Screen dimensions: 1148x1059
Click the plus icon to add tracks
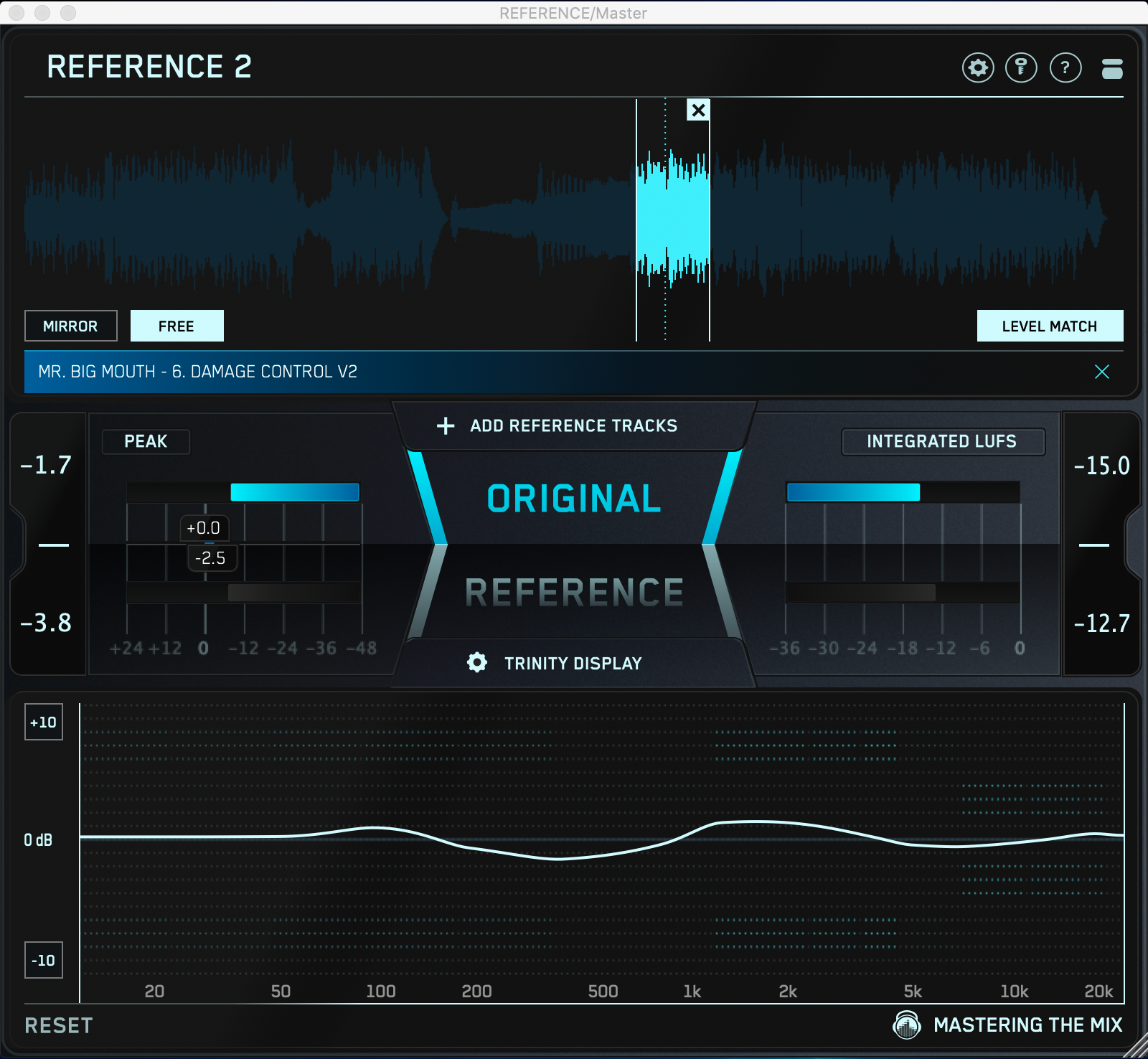pyautogui.click(x=446, y=425)
